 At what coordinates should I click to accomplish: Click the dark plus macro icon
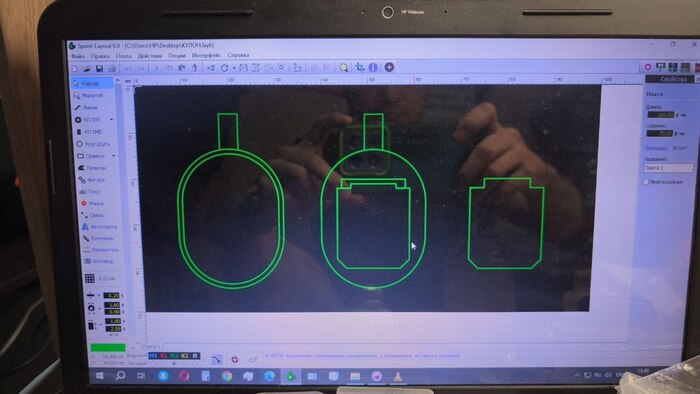[x=389, y=67]
